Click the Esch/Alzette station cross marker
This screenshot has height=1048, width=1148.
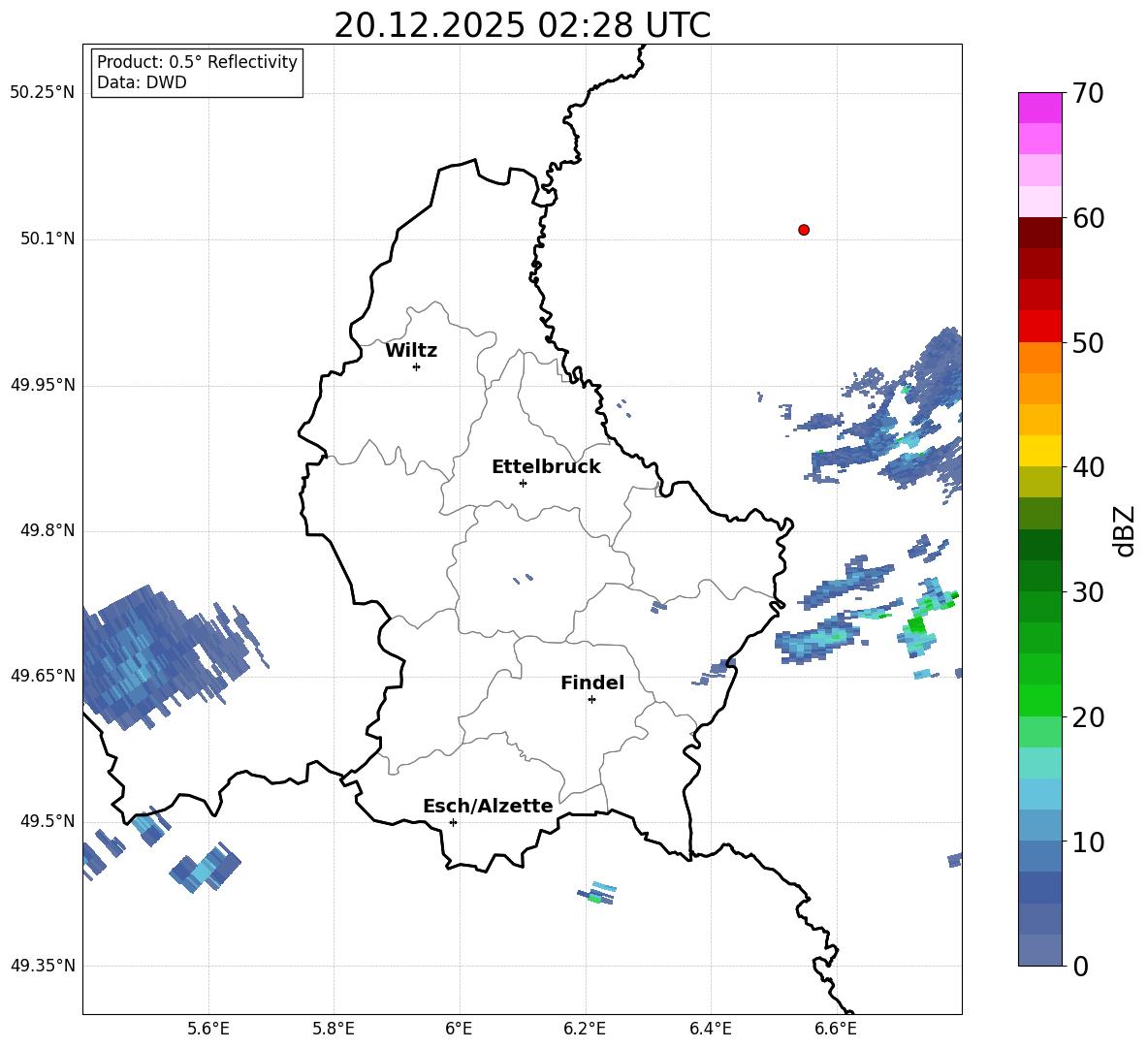point(453,822)
